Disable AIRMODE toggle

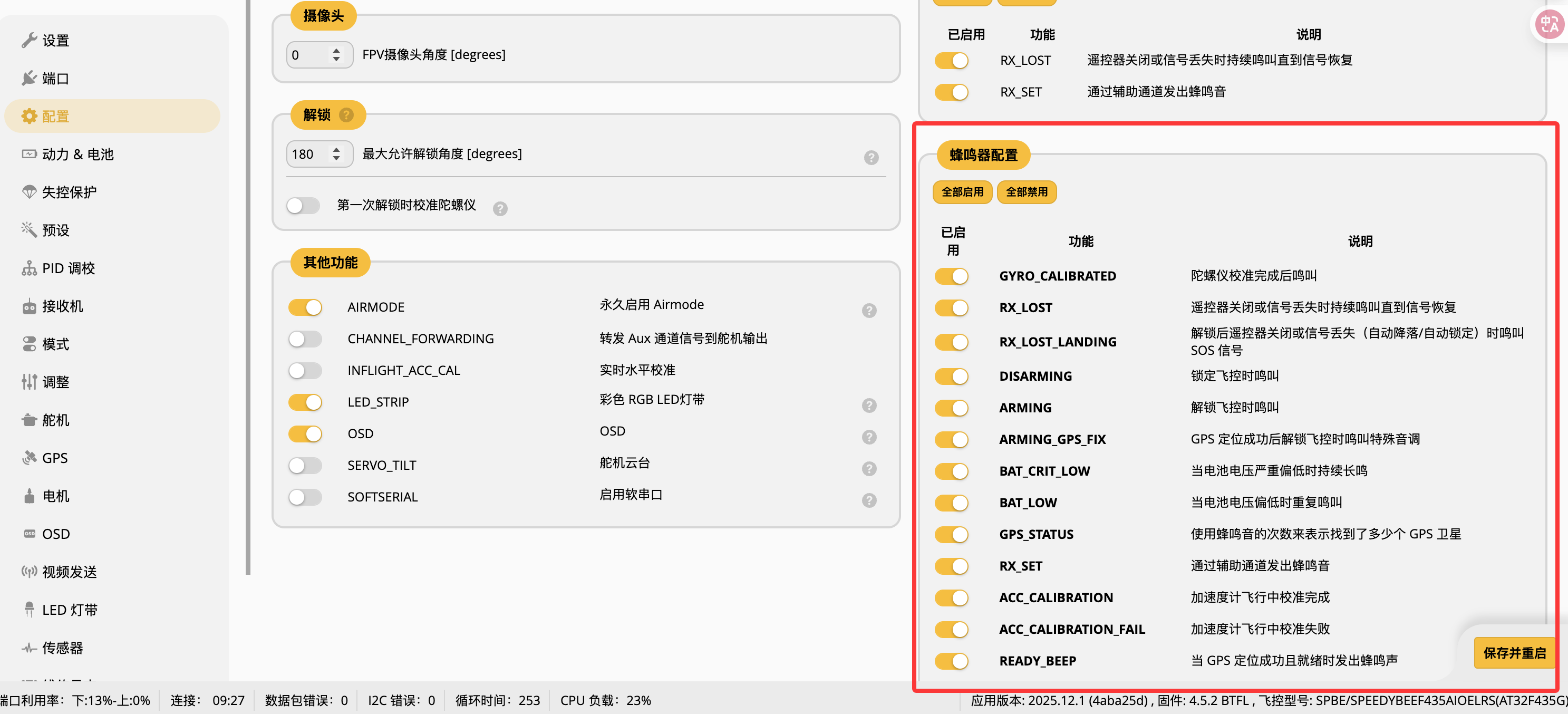[305, 307]
